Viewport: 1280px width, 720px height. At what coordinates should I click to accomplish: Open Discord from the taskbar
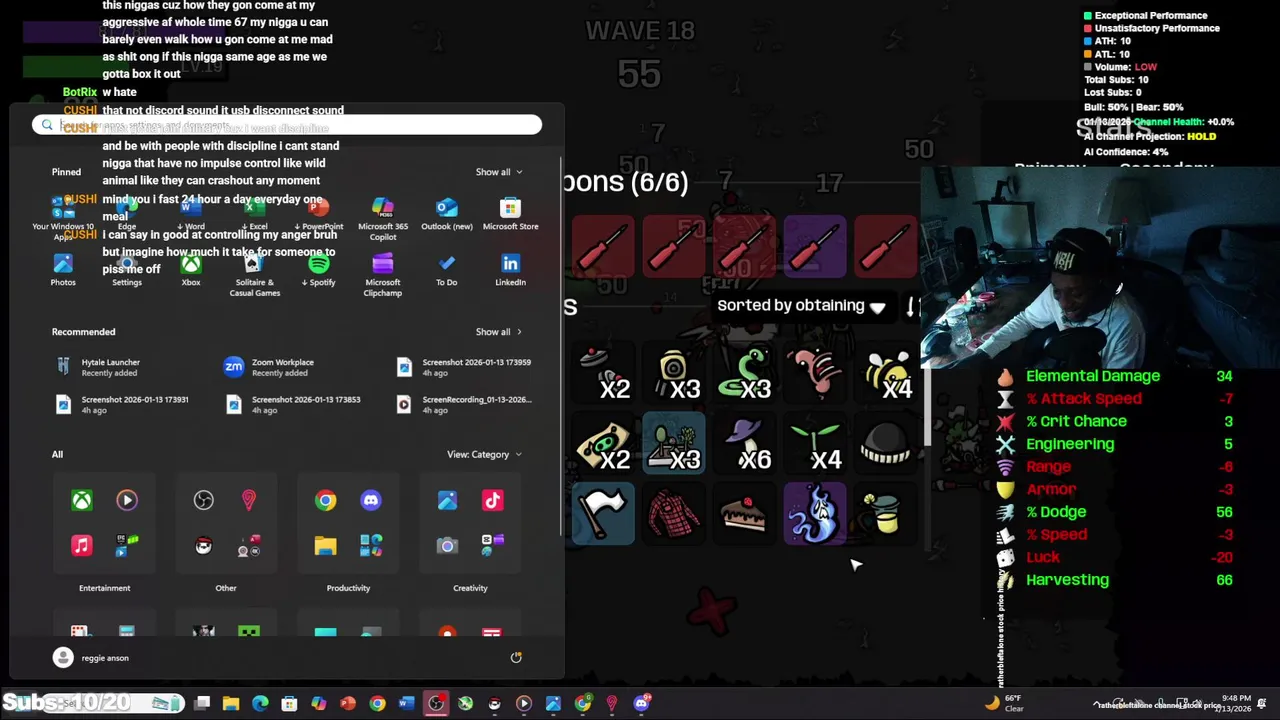[641, 704]
